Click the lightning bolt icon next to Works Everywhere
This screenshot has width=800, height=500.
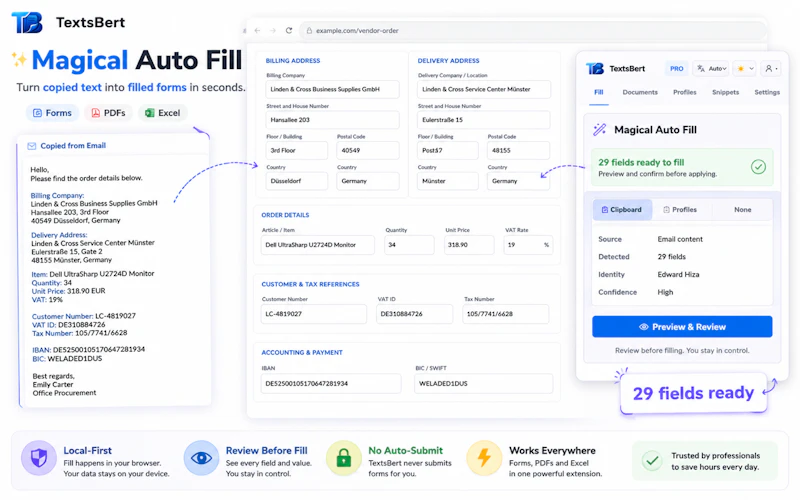tap(484, 458)
